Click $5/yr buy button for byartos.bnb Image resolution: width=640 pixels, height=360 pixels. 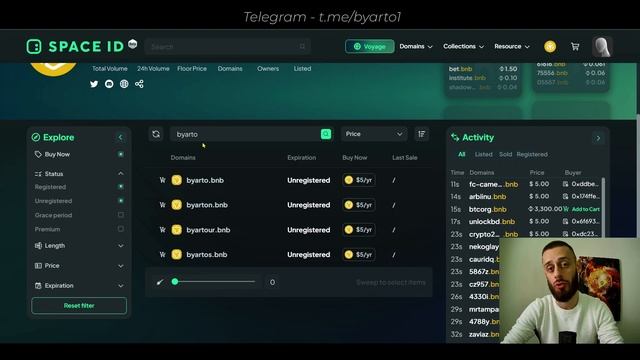coord(359,255)
